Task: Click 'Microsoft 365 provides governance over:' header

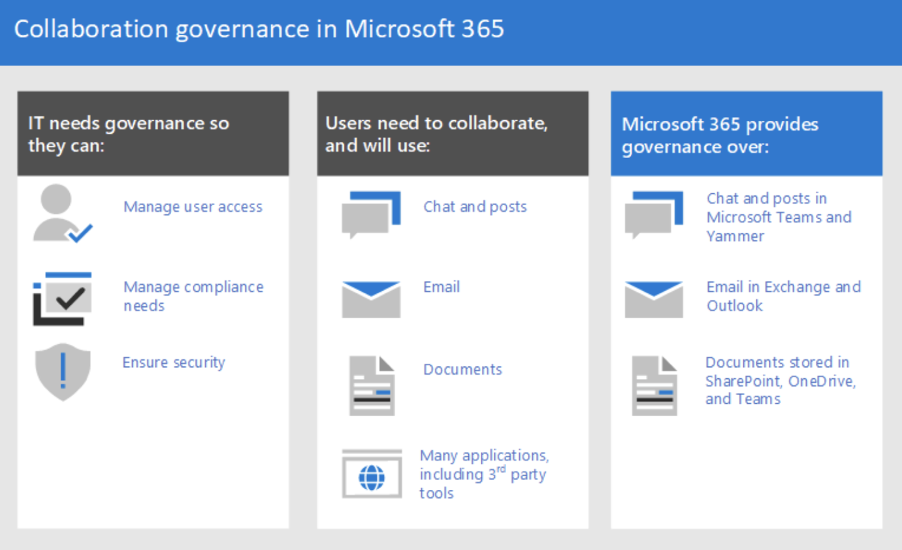Action: coord(747,133)
